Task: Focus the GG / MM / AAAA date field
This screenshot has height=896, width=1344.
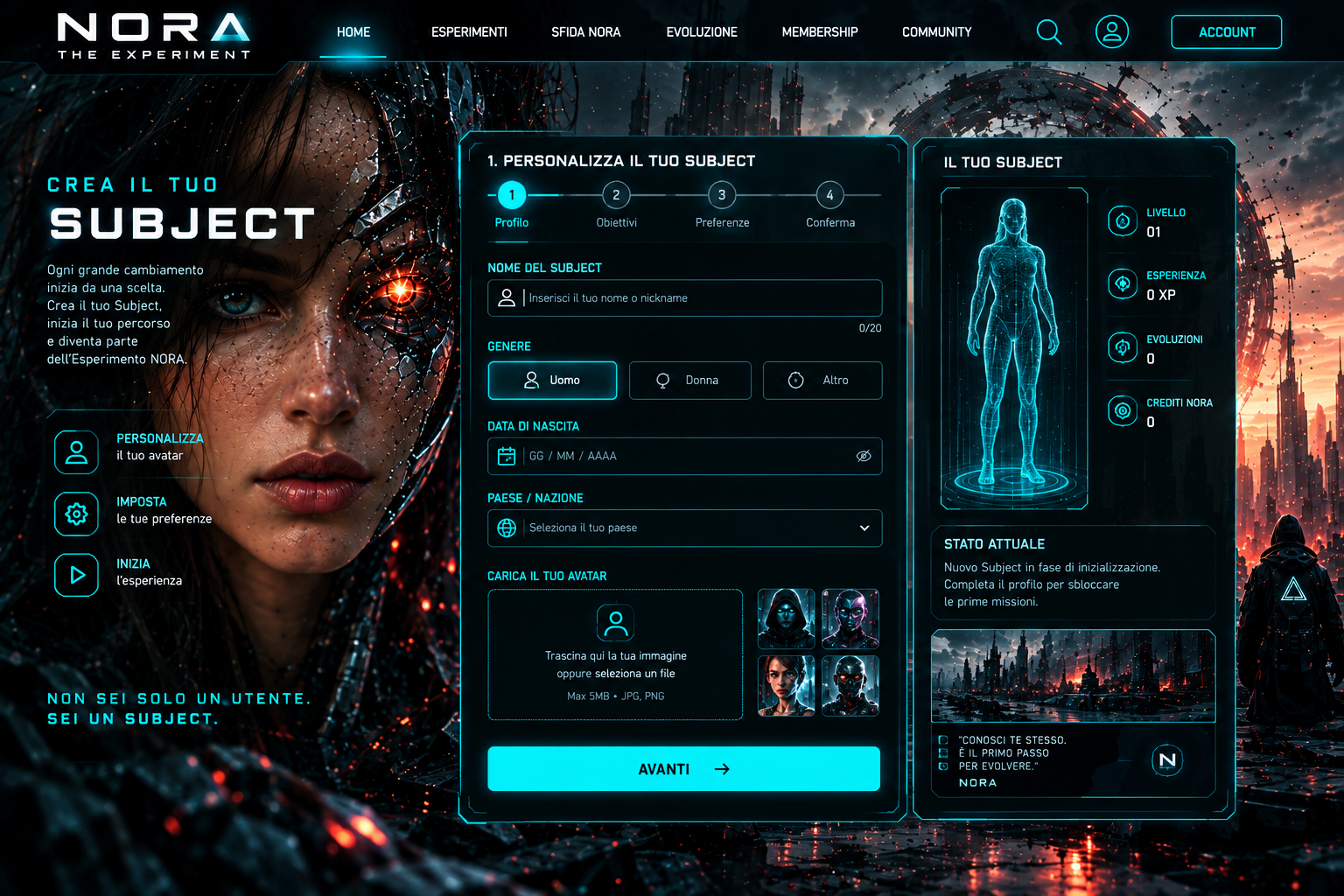Action: pyautogui.click(x=684, y=456)
